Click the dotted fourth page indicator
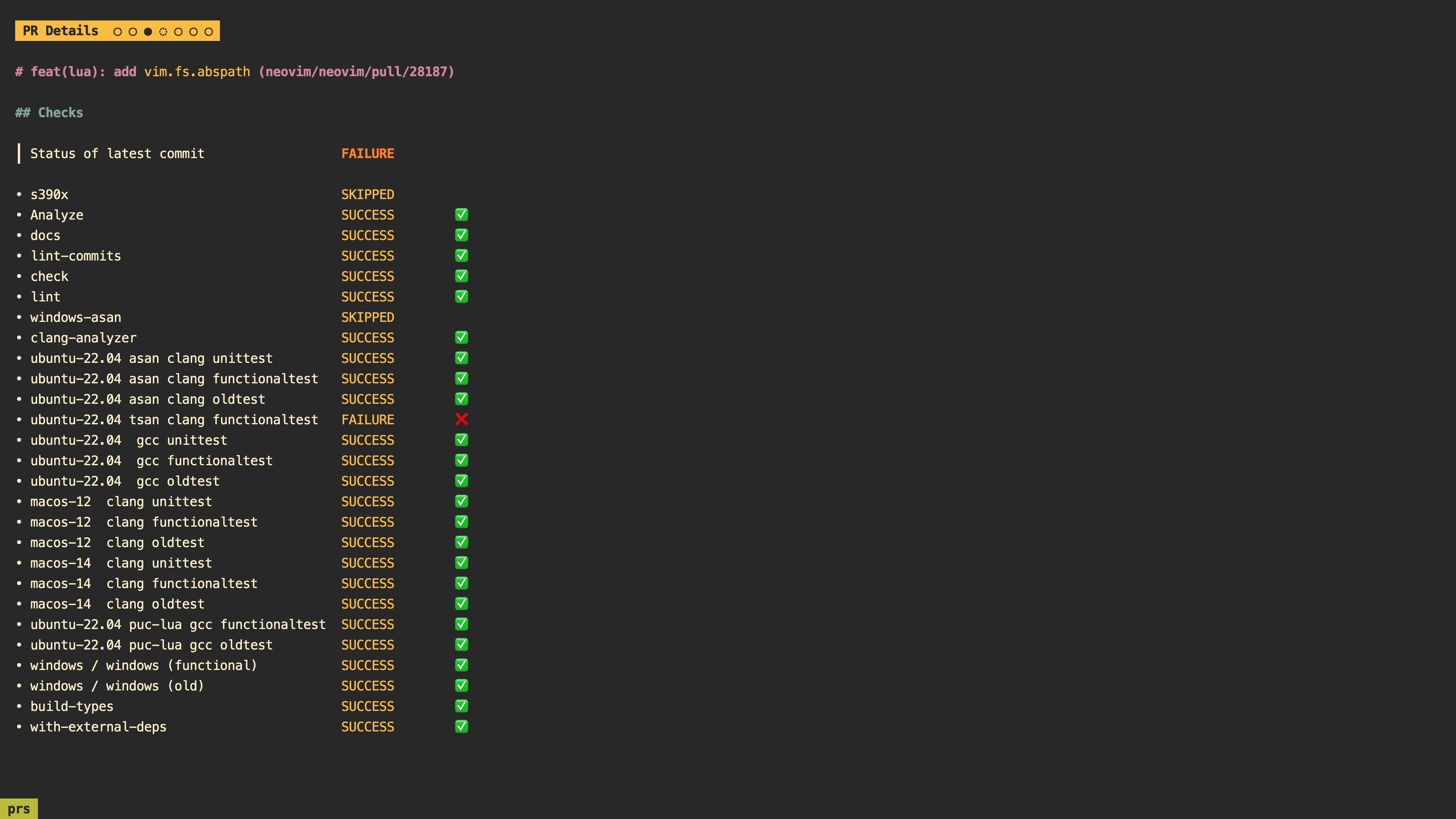Viewport: 1456px width, 819px height. 163,31
